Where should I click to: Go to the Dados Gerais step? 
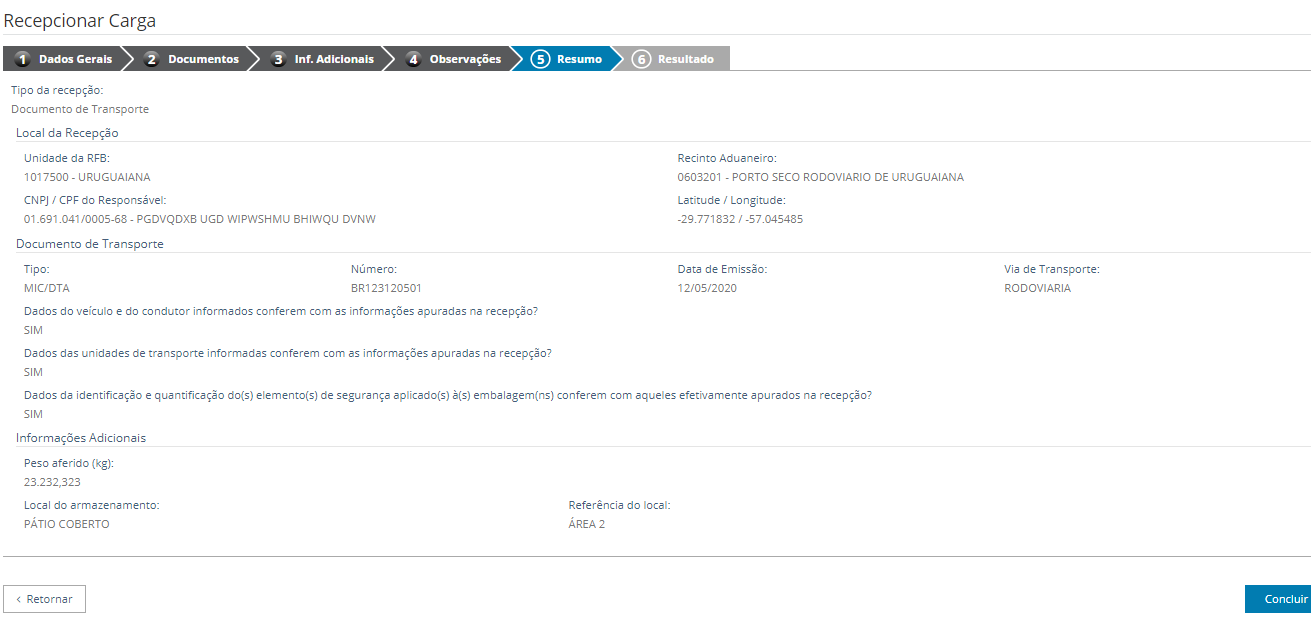coord(75,59)
